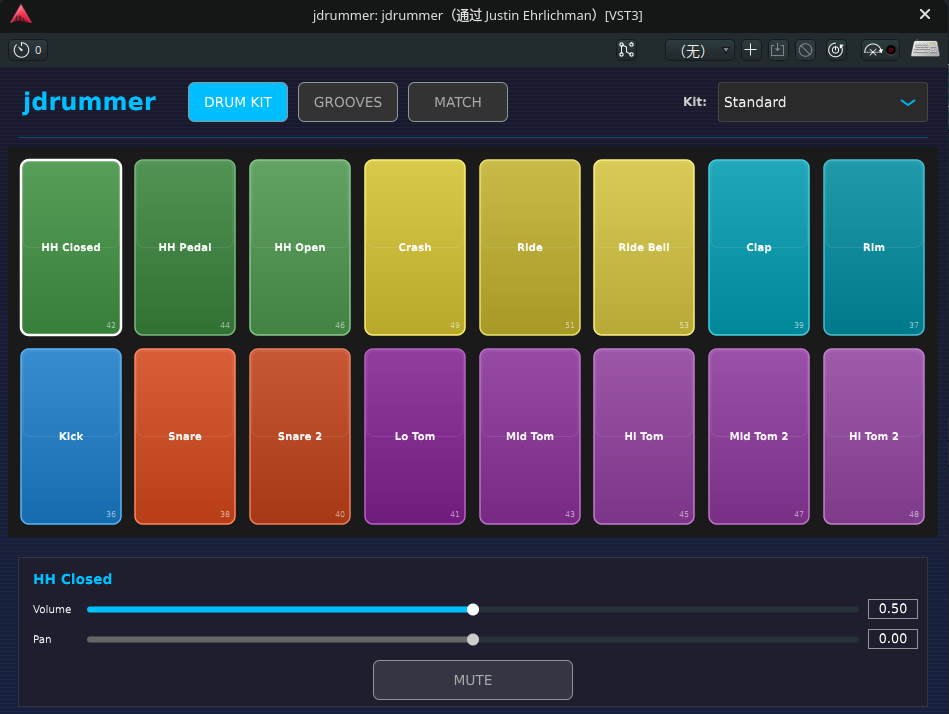
Task: Select the Mid Tom pad numbered 43
Action: pyautogui.click(x=530, y=436)
